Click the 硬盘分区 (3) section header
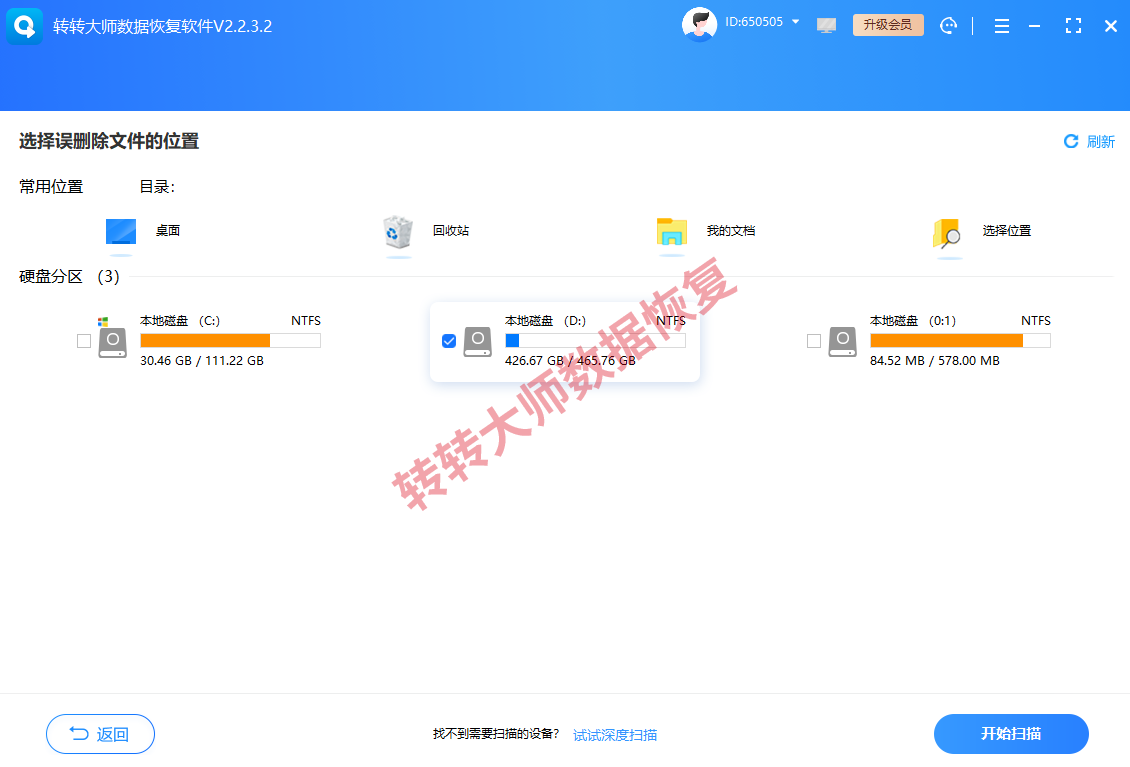Screen dimensions: 1130x767 click(69, 277)
